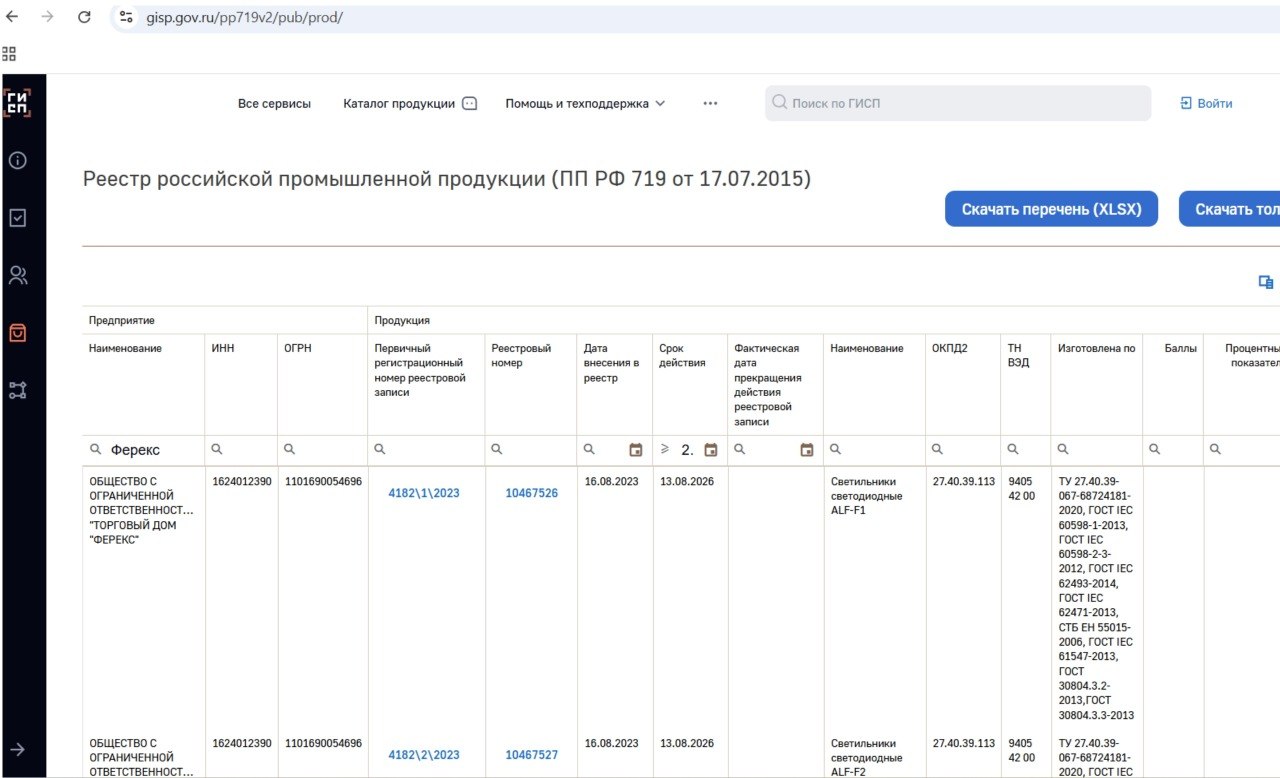Open the apps grid icon below the toolbar
The height and width of the screenshot is (778, 1280).
[x=9, y=54]
